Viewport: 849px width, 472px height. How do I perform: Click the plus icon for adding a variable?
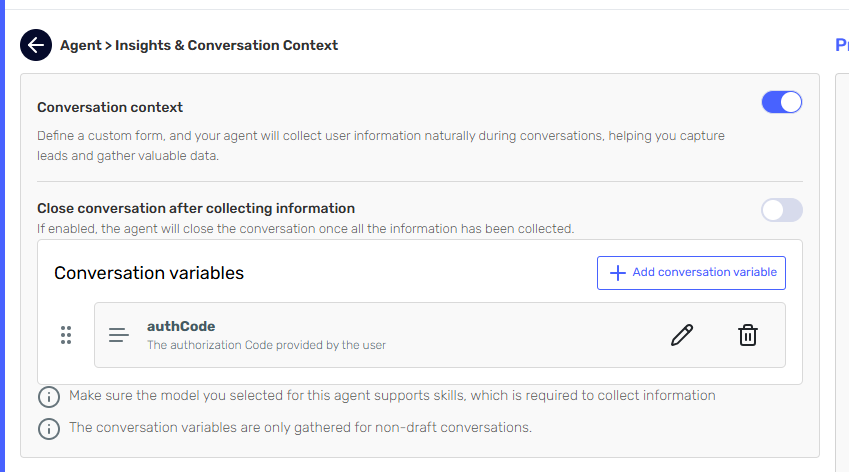(x=617, y=273)
